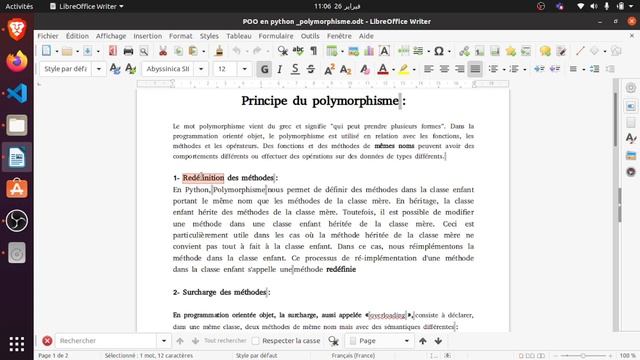Apply strikethrough formatting
Viewport: 640px width, 360px height.
pyautogui.click(x=311, y=69)
